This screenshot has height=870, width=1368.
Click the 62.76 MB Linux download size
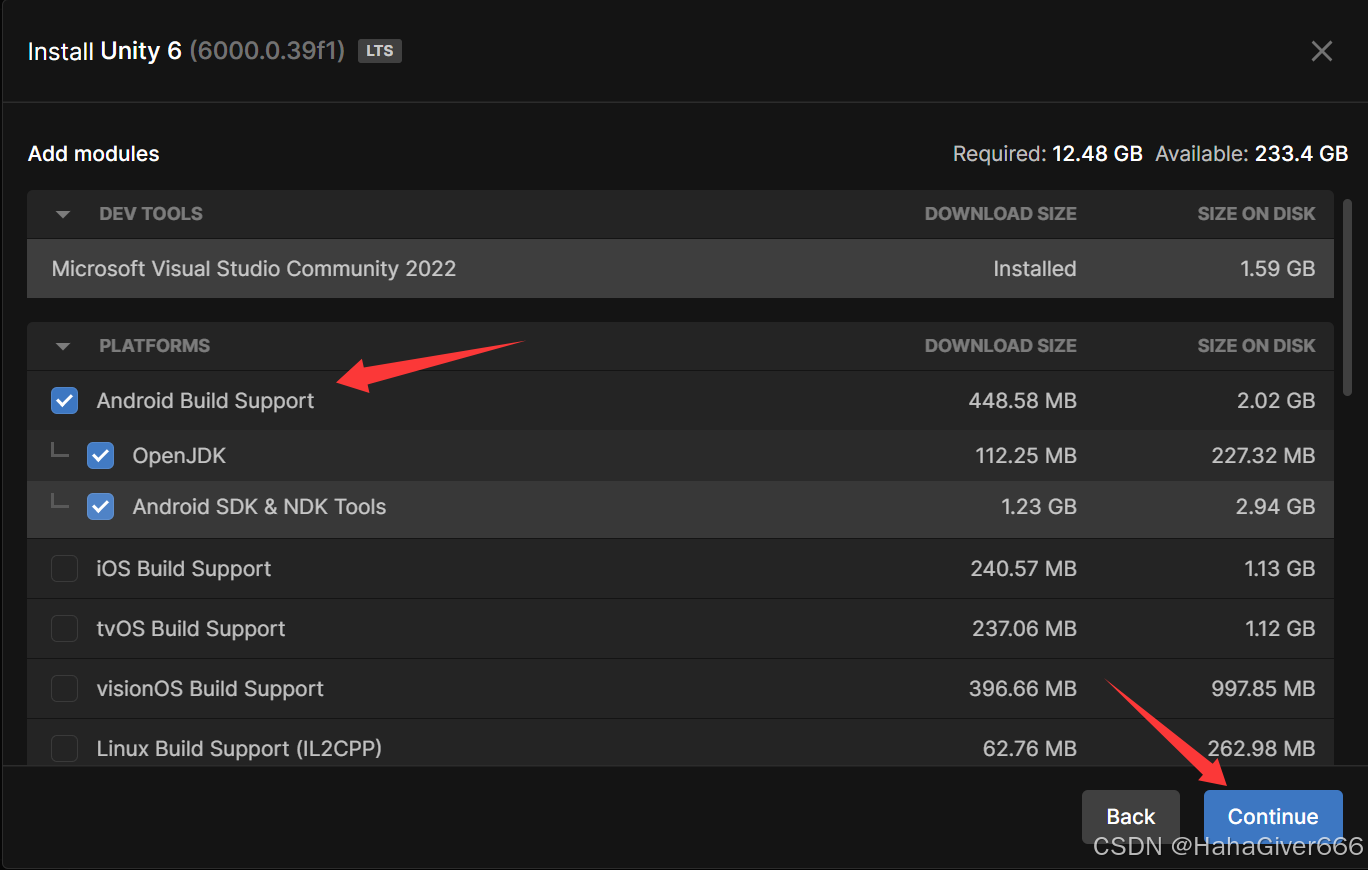(1030, 749)
